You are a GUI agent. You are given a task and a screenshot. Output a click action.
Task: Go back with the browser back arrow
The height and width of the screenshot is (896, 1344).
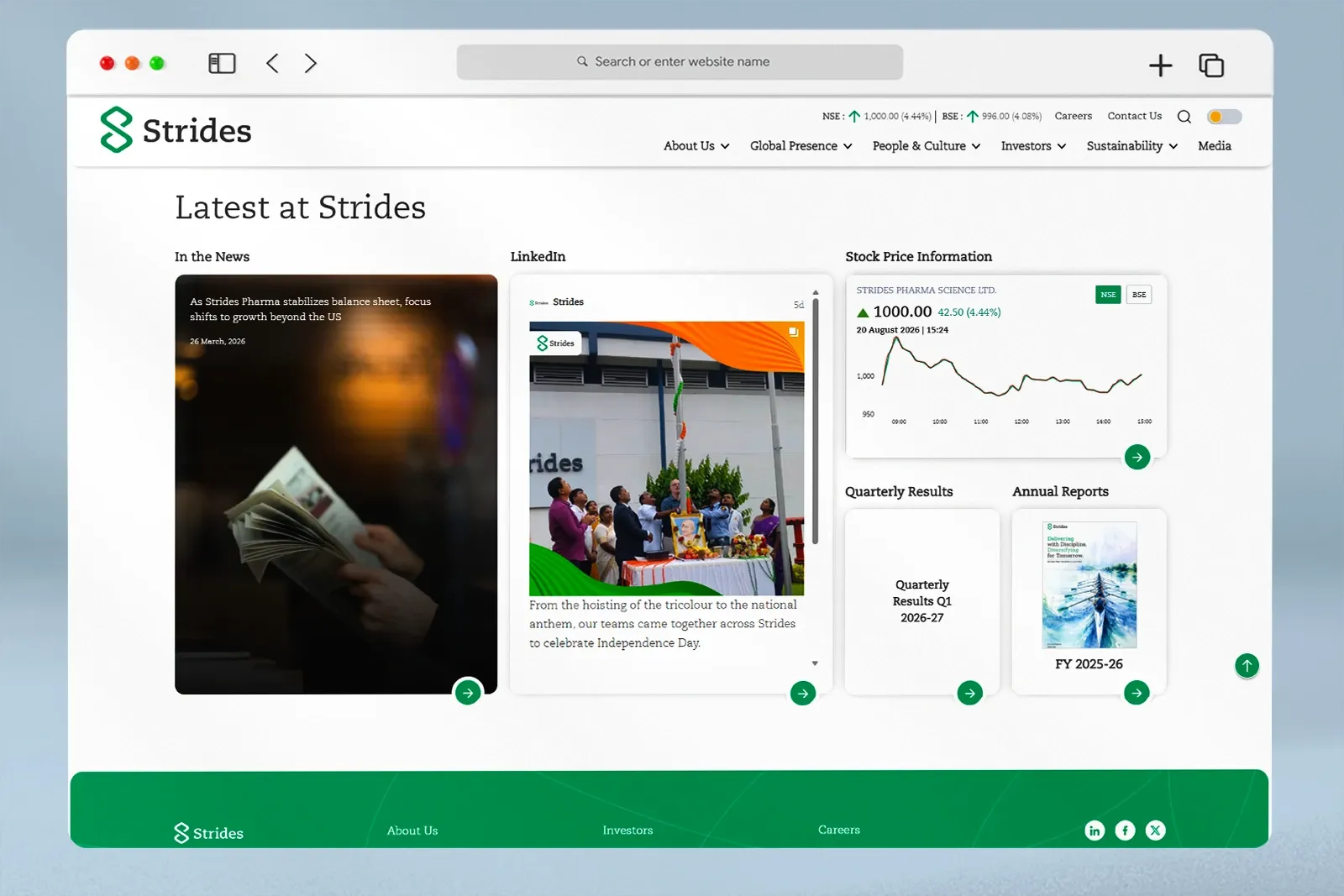pos(272,63)
